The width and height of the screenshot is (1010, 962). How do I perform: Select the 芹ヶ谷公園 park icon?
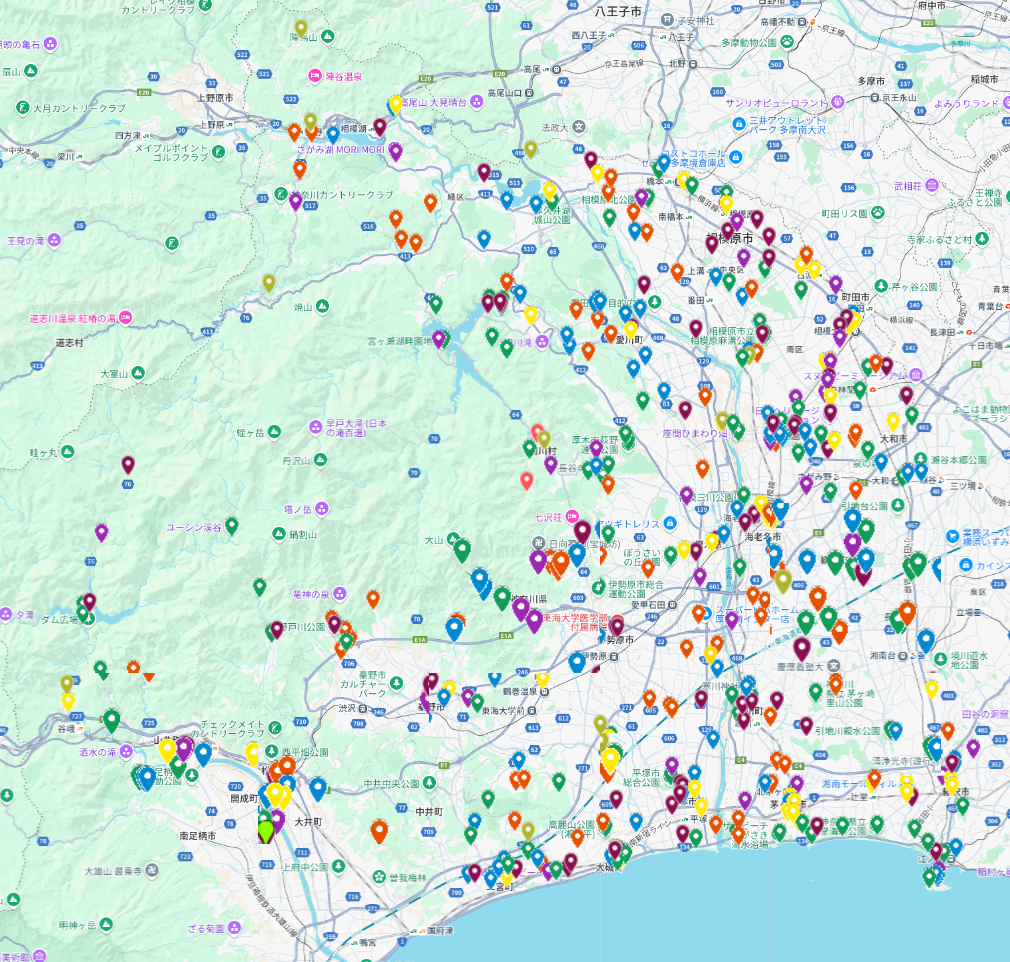click(881, 285)
